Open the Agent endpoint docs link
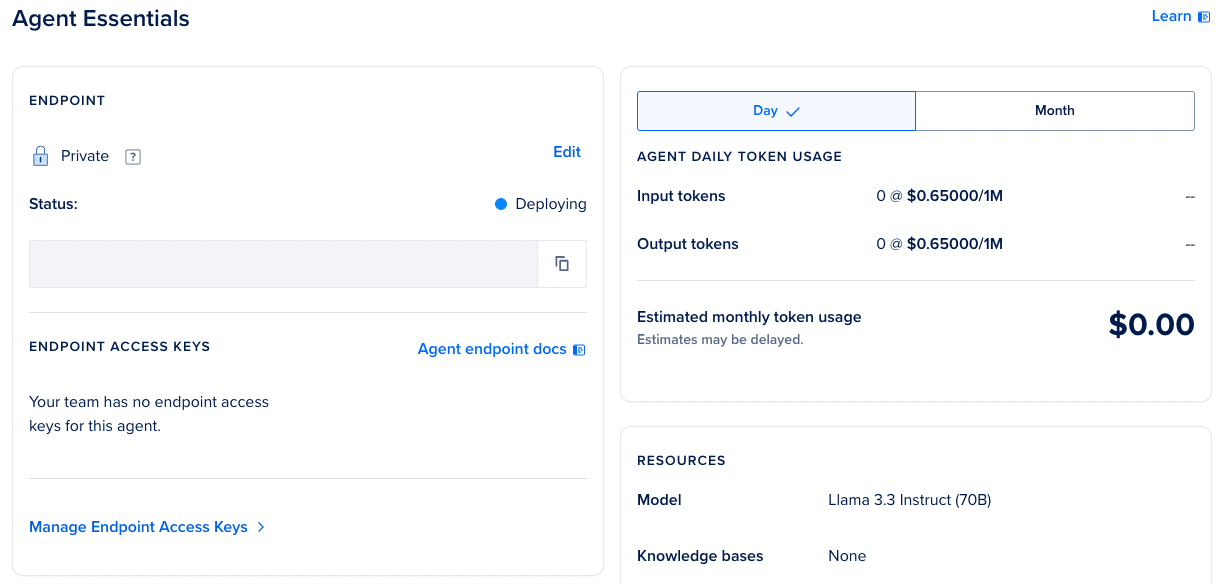Screen dimensions: 1218x585 (492, 349)
